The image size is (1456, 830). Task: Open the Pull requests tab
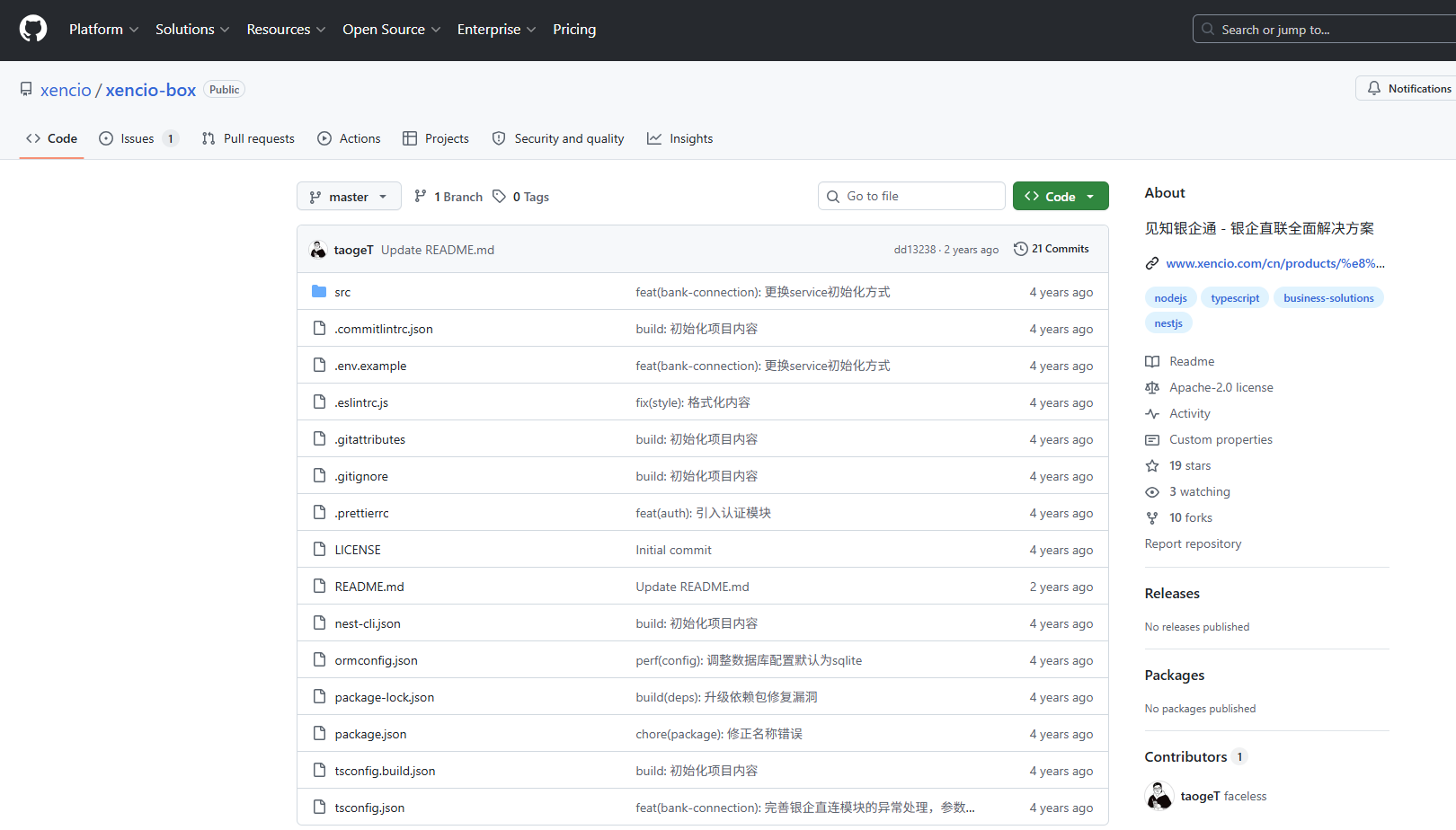coord(248,138)
